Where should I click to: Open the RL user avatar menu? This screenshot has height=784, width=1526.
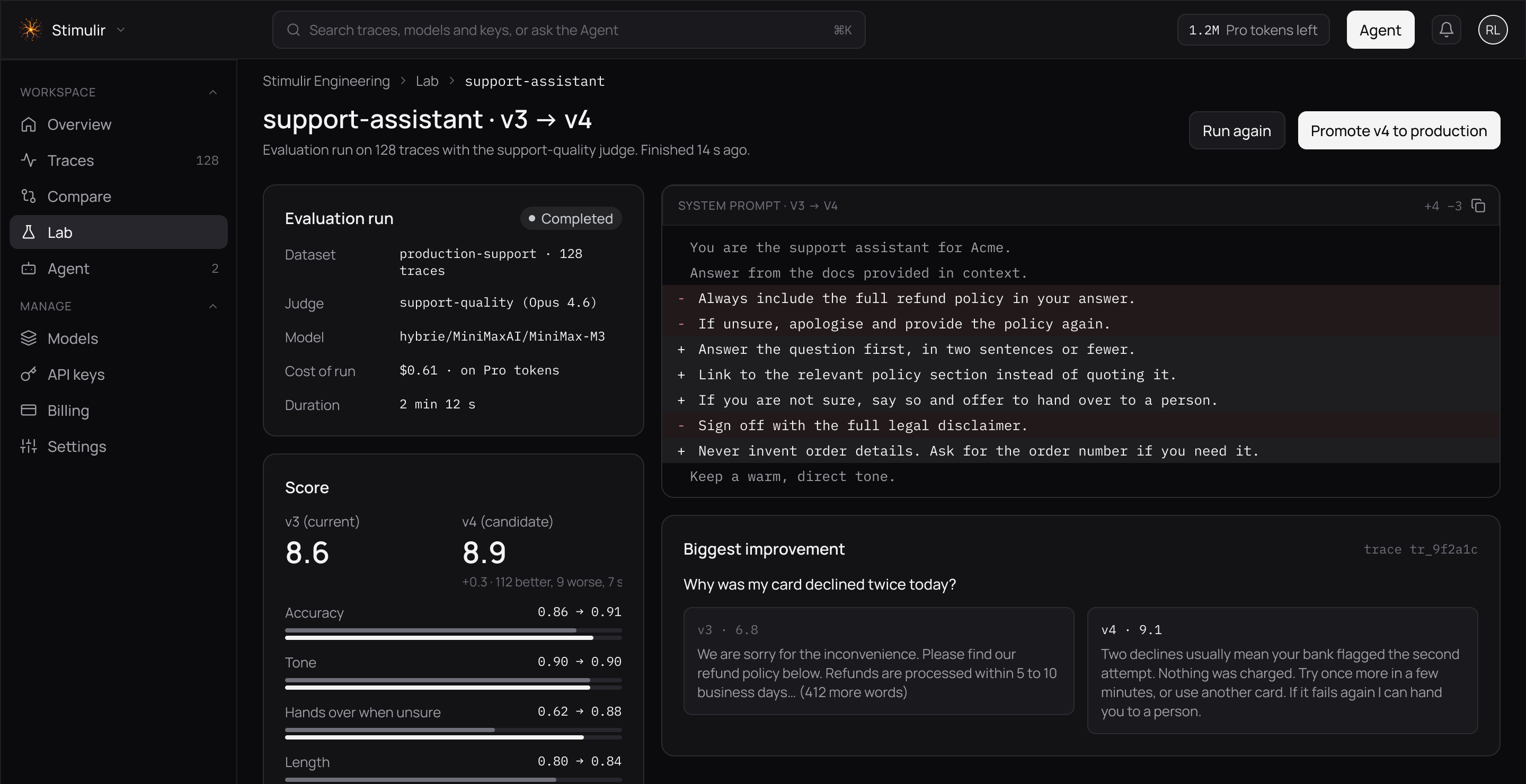click(1492, 30)
